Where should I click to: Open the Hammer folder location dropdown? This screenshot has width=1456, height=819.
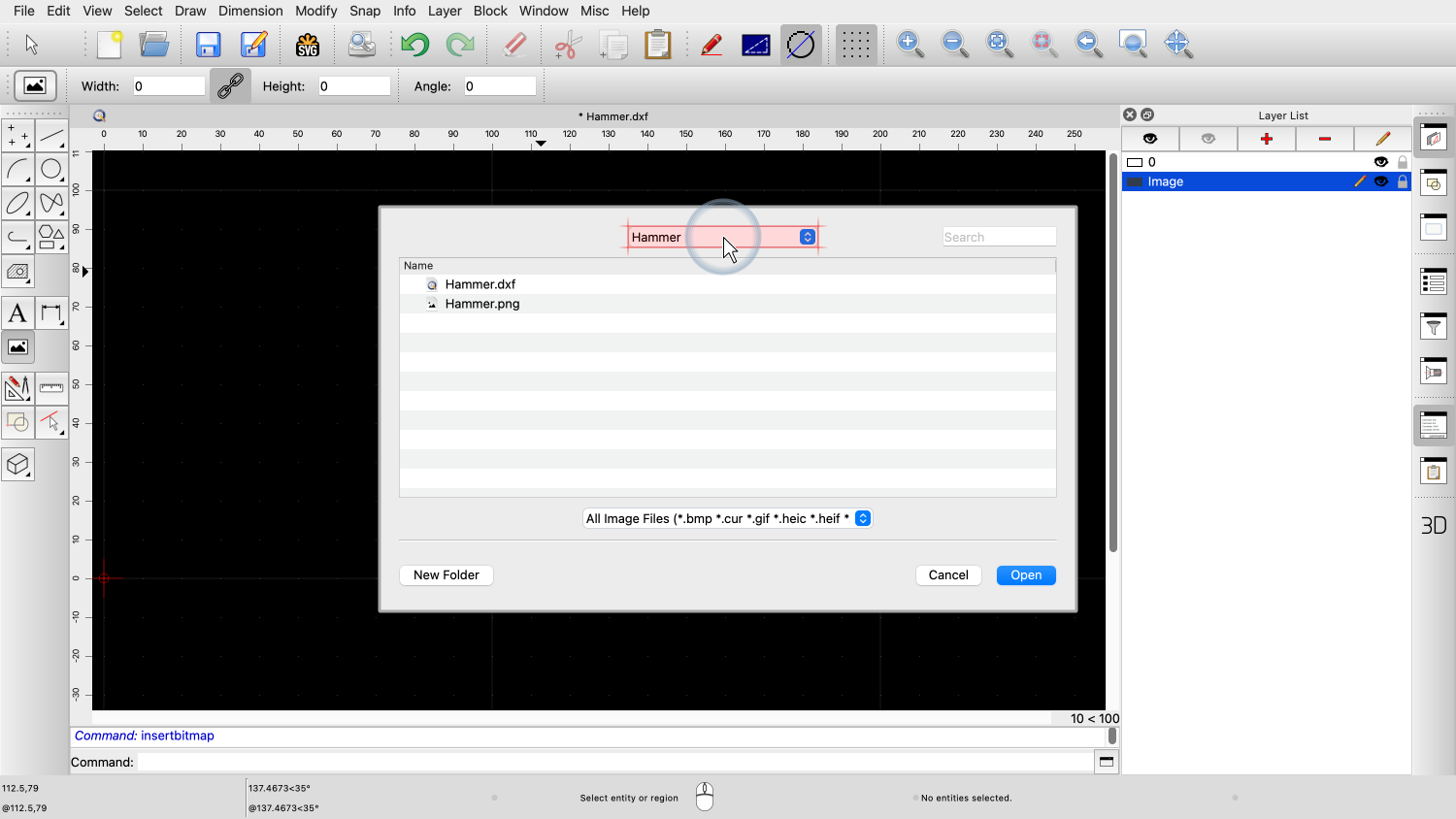(807, 237)
